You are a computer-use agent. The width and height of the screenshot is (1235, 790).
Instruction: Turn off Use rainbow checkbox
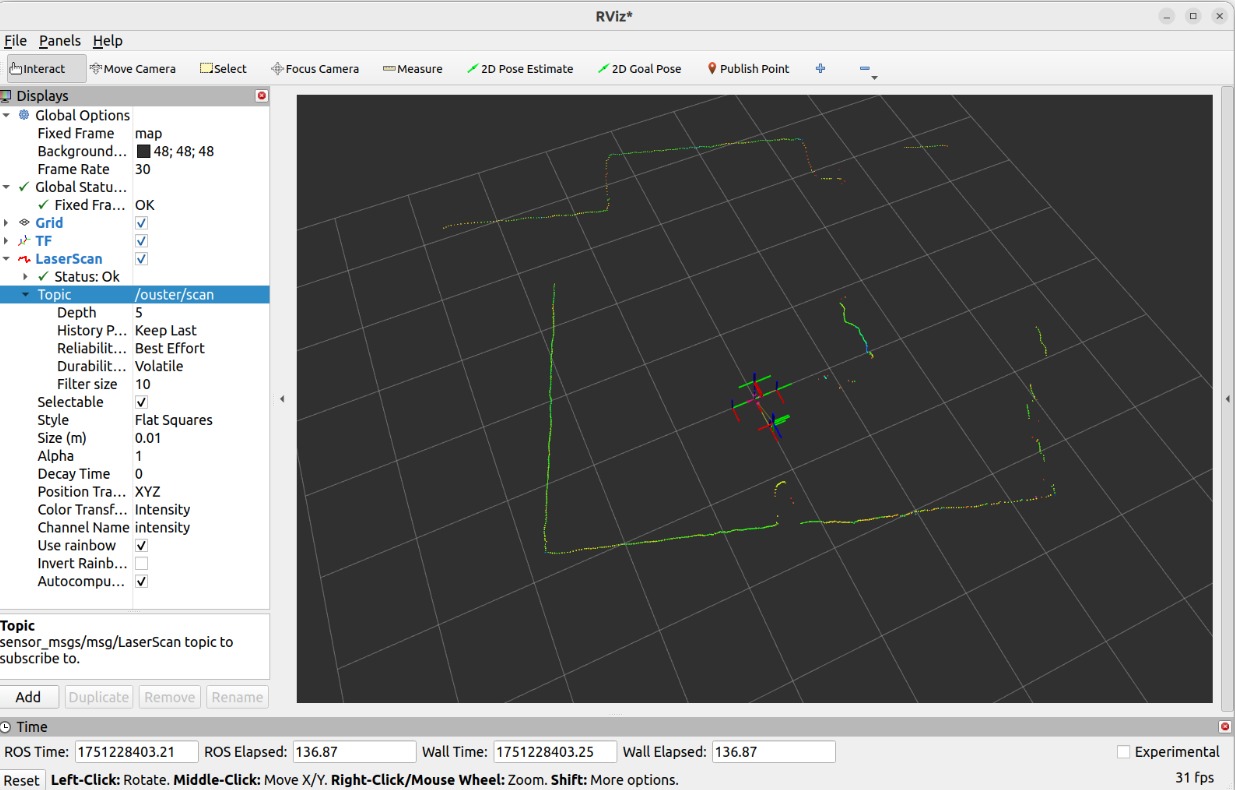tap(141, 546)
